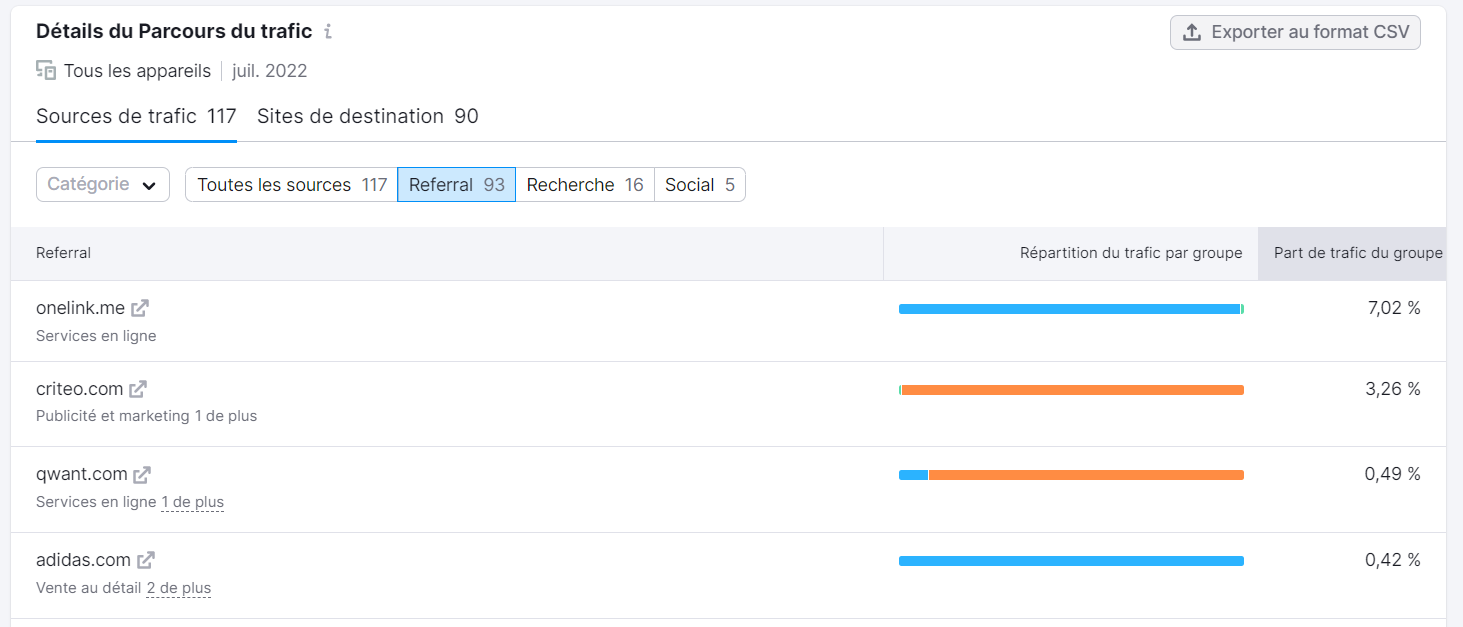Click the orange traffic bar for criteo.com
The height and width of the screenshot is (627, 1463).
tap(1072, 390)
